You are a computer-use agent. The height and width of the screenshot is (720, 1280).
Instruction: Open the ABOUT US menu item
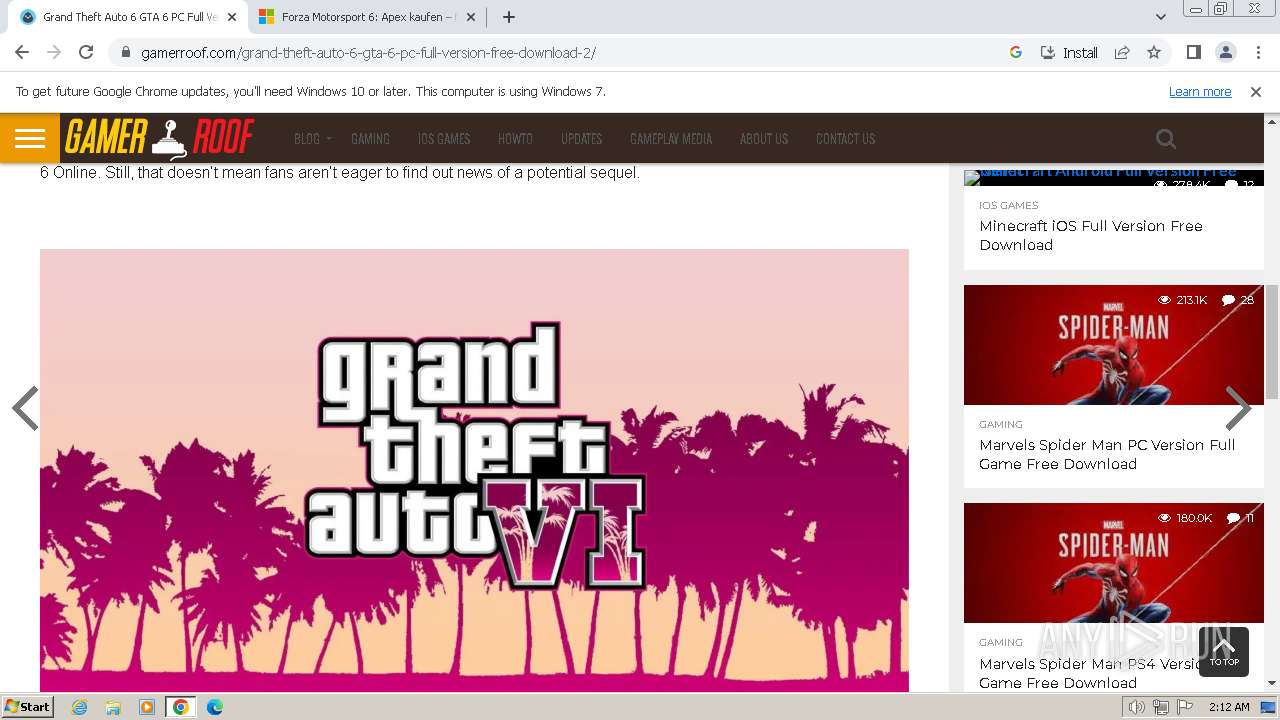tap(764, 139)
